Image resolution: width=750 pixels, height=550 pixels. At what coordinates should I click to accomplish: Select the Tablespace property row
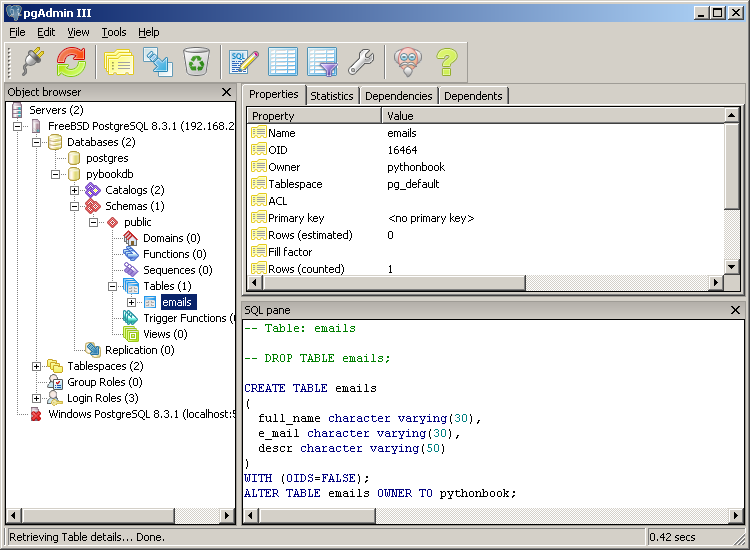486,184
